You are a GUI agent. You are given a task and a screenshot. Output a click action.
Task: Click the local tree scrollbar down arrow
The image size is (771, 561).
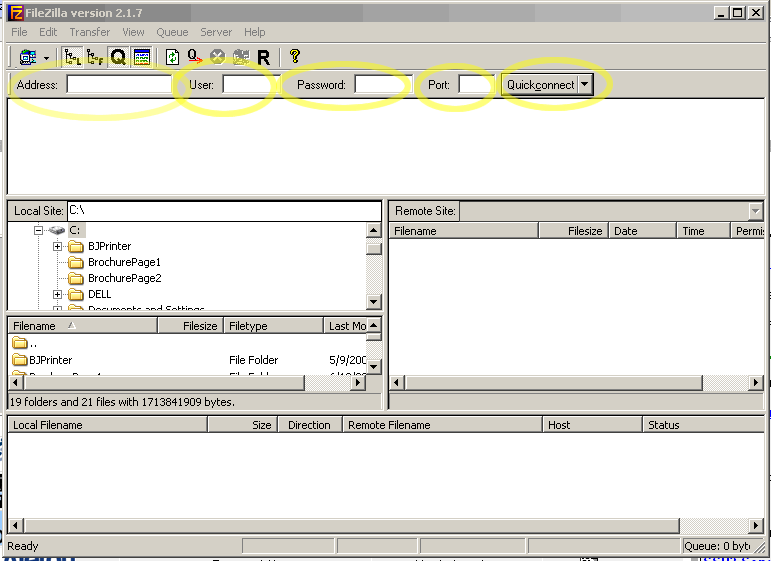[374, 302]
